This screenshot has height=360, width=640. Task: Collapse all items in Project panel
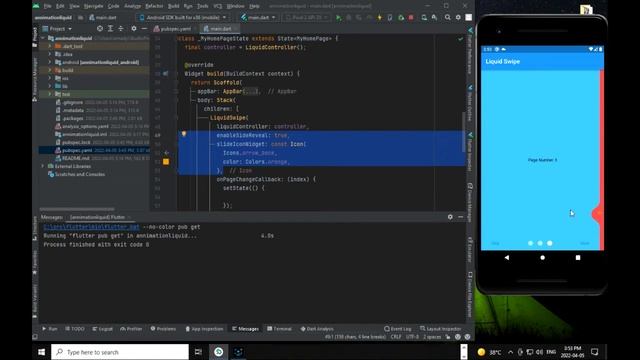[x=121, y=29]
